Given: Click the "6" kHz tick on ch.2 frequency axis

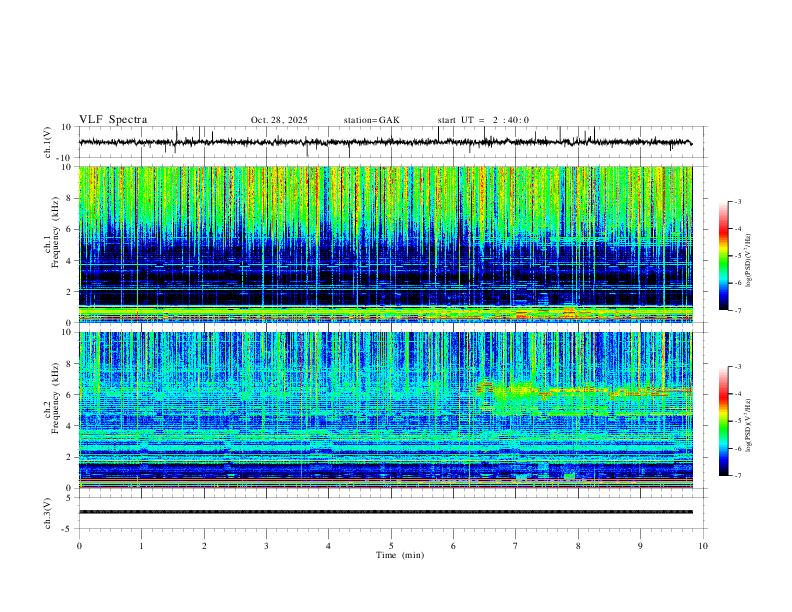Looking at the screenshot, I should (70, 395).
